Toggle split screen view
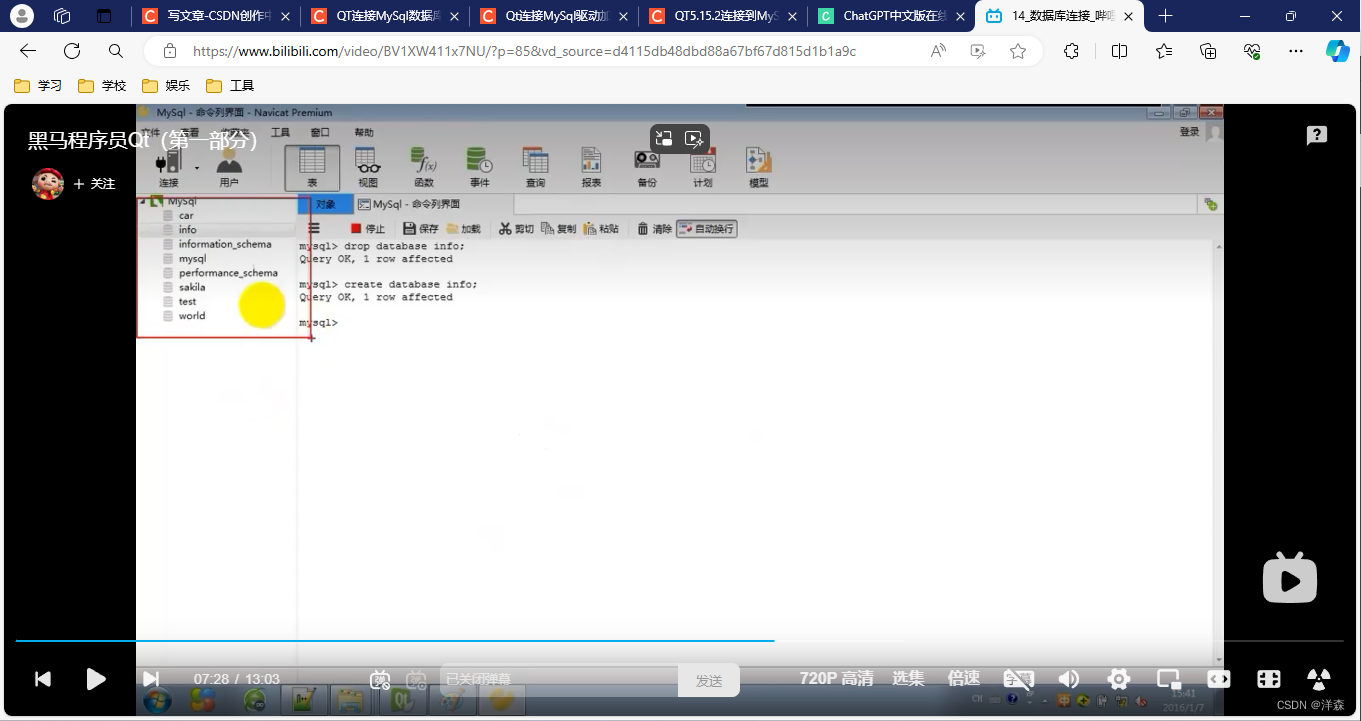 coord(1120,51)
